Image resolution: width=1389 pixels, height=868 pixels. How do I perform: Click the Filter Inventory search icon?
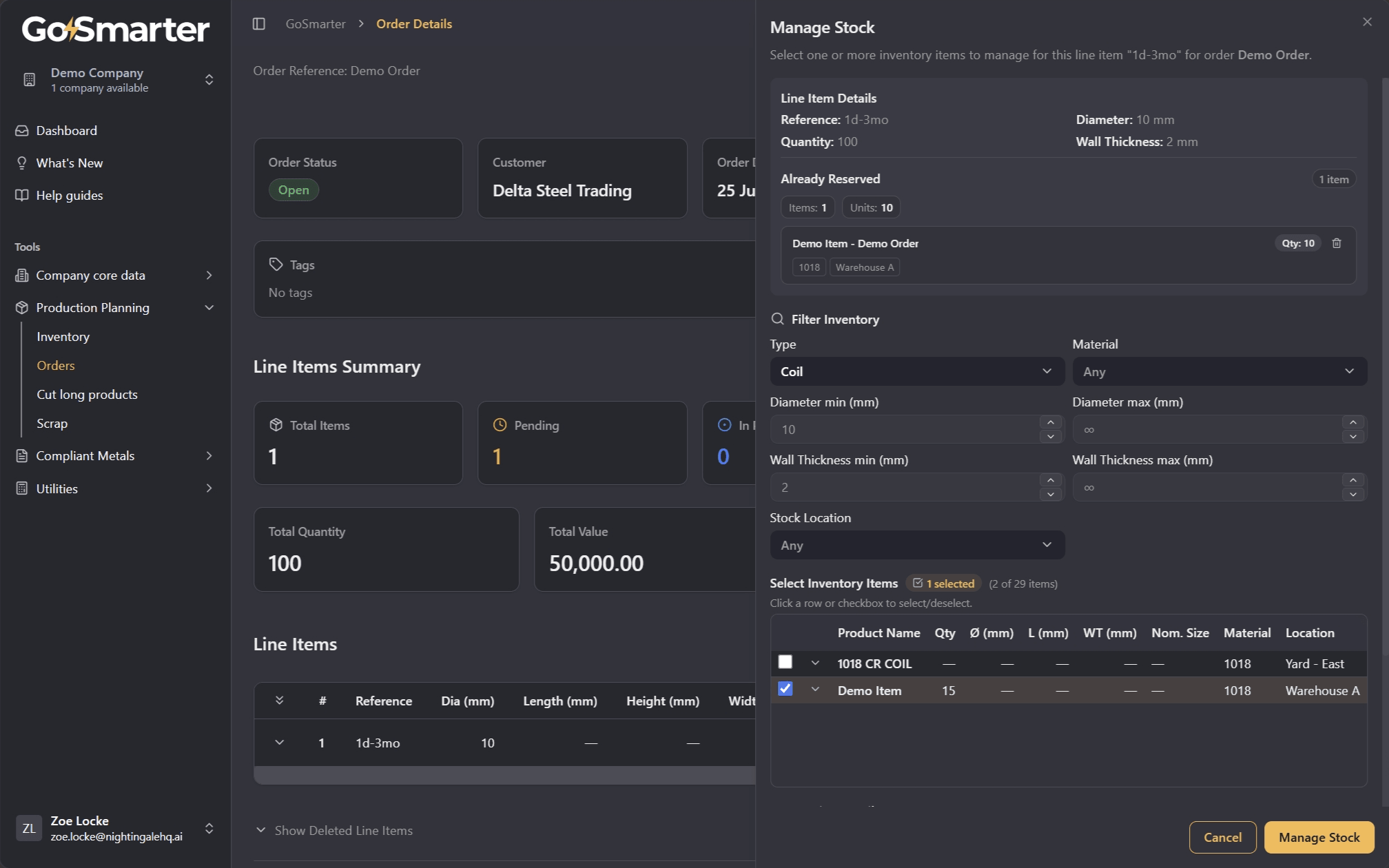(777, 319)
